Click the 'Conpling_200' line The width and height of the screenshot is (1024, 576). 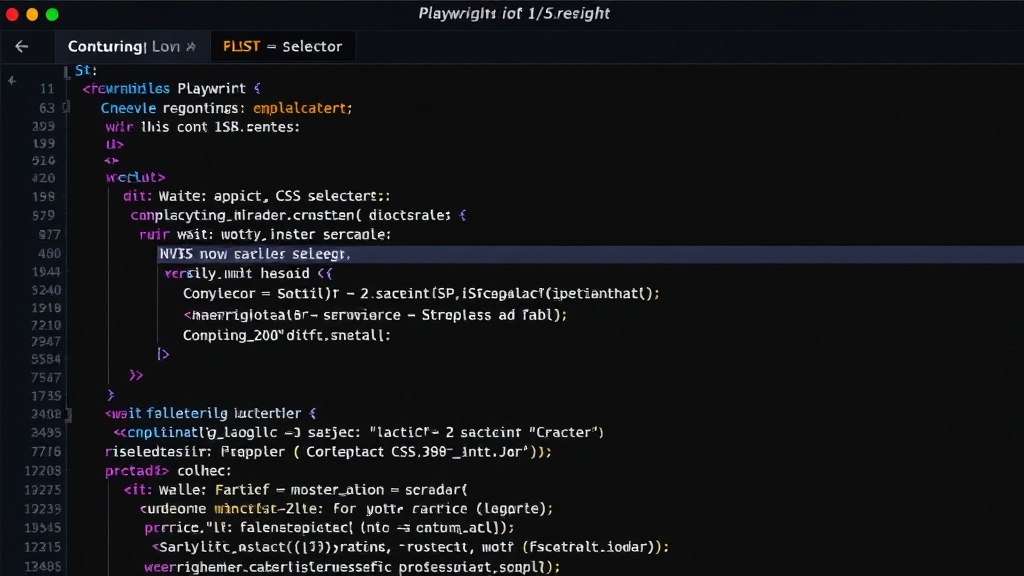tap(287, 335)
